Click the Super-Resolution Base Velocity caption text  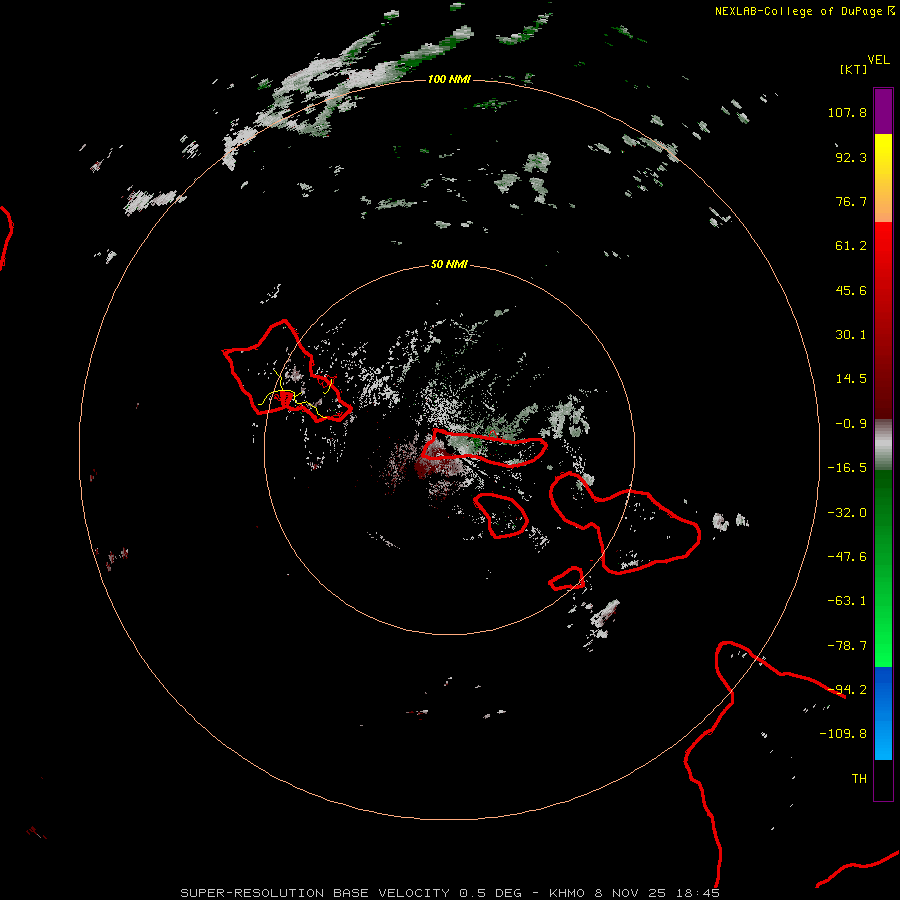pyautogui.click(x=450, y=893)
